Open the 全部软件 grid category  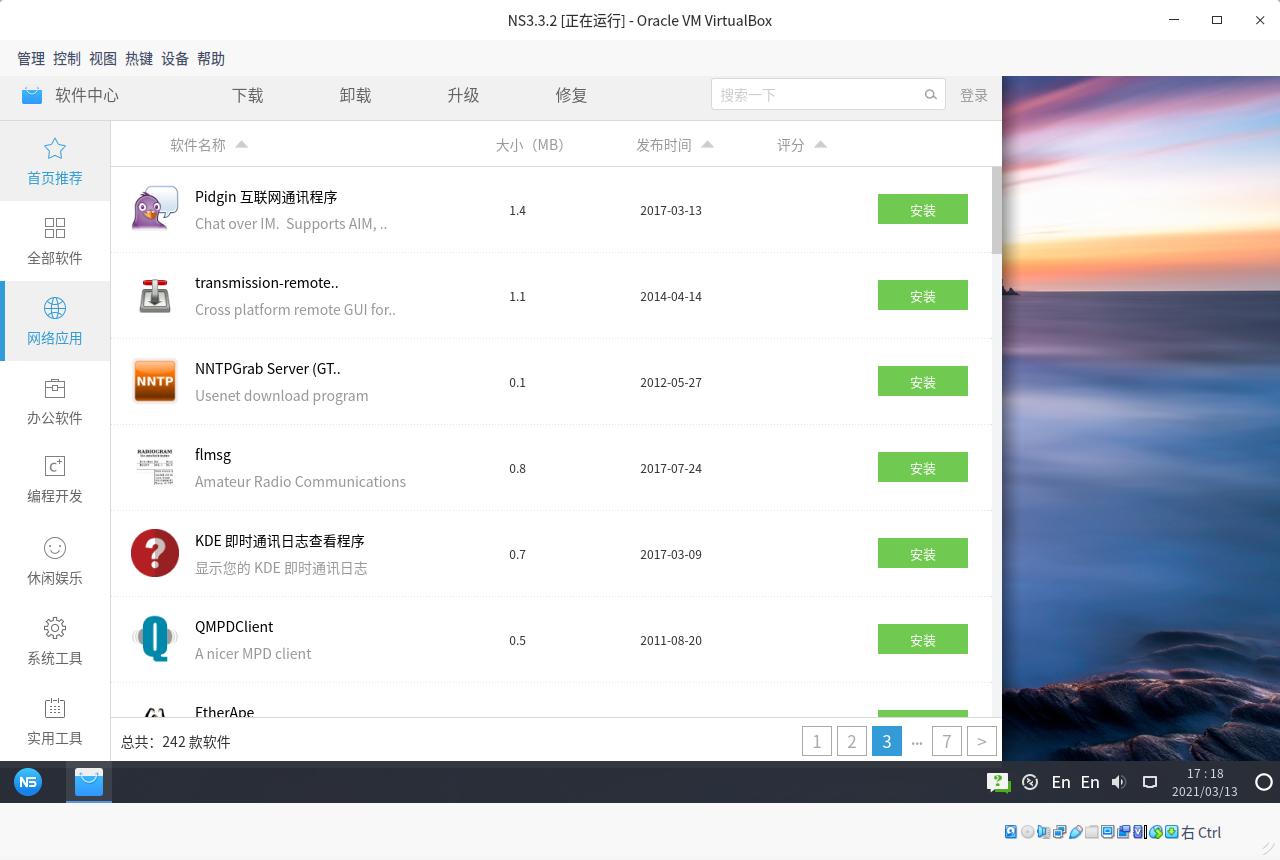click(55, 241)
